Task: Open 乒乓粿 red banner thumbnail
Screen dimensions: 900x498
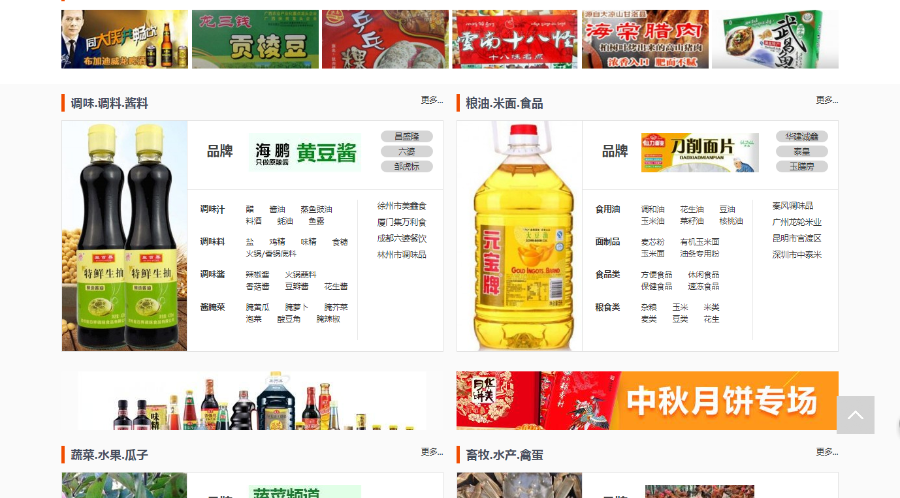Action: tap(385, 39)
